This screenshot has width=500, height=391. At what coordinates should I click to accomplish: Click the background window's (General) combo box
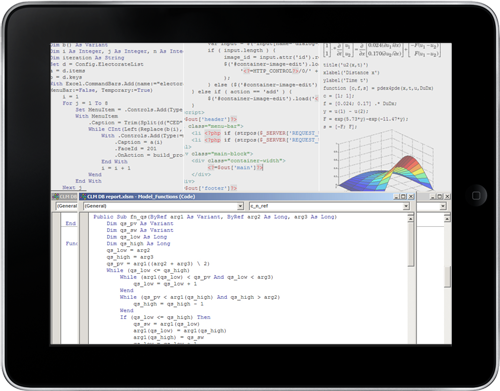tap(66, 206)
